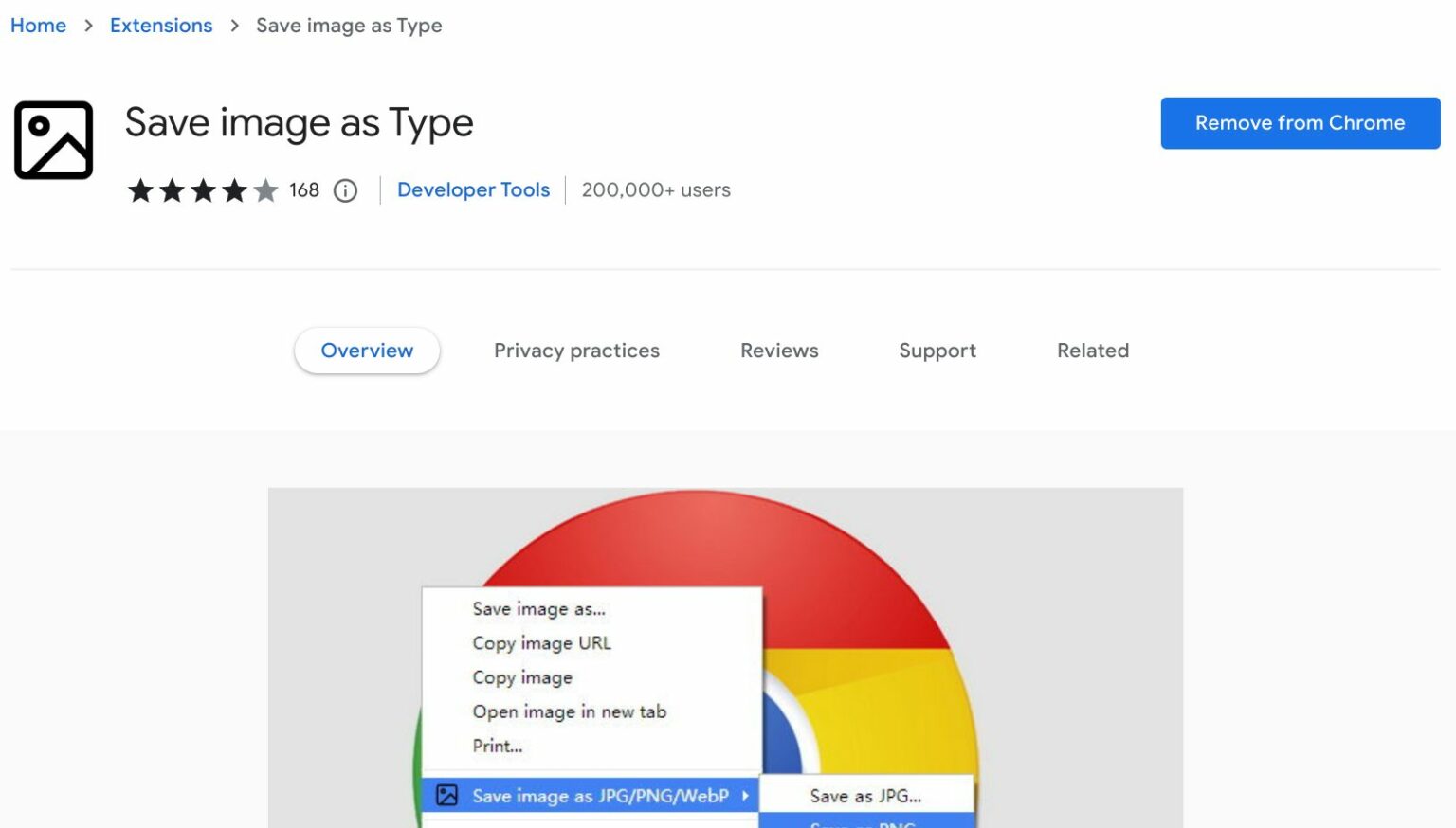Click the extension's picture logo icon
Image resolution: width=1456 pixels, height=828 pixels.
53,140
